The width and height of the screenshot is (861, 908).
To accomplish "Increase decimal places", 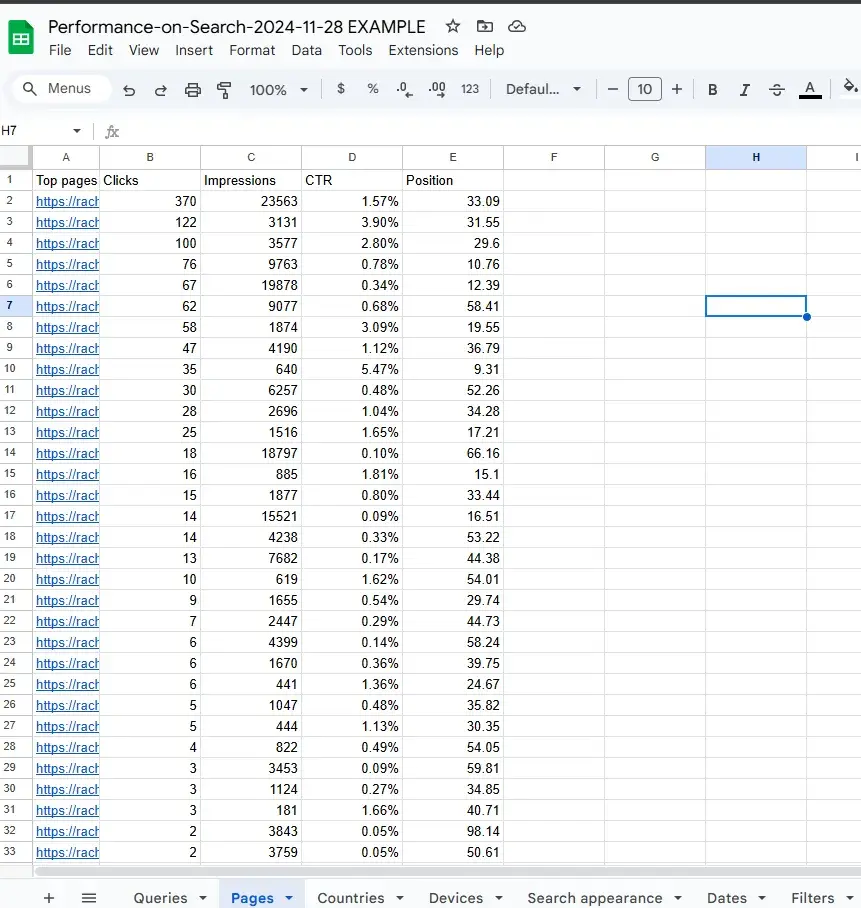I will tap(437, 89).
